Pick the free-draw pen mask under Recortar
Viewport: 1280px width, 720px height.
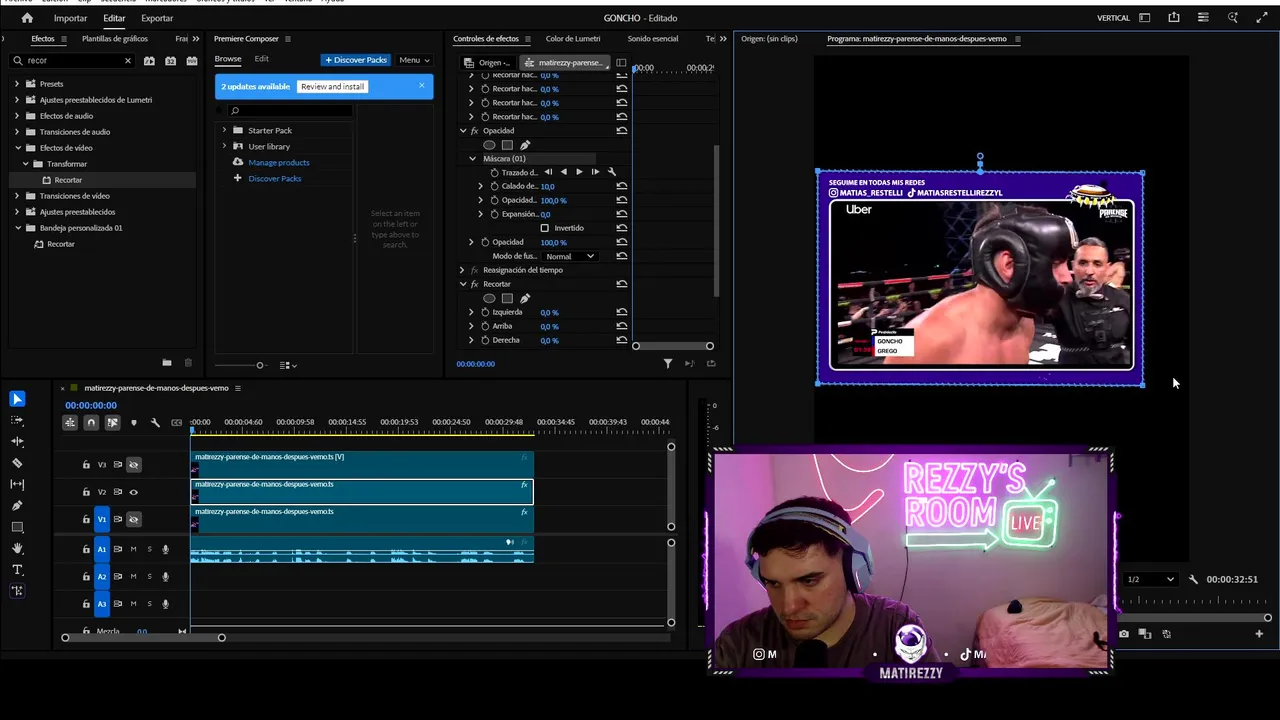525,298
